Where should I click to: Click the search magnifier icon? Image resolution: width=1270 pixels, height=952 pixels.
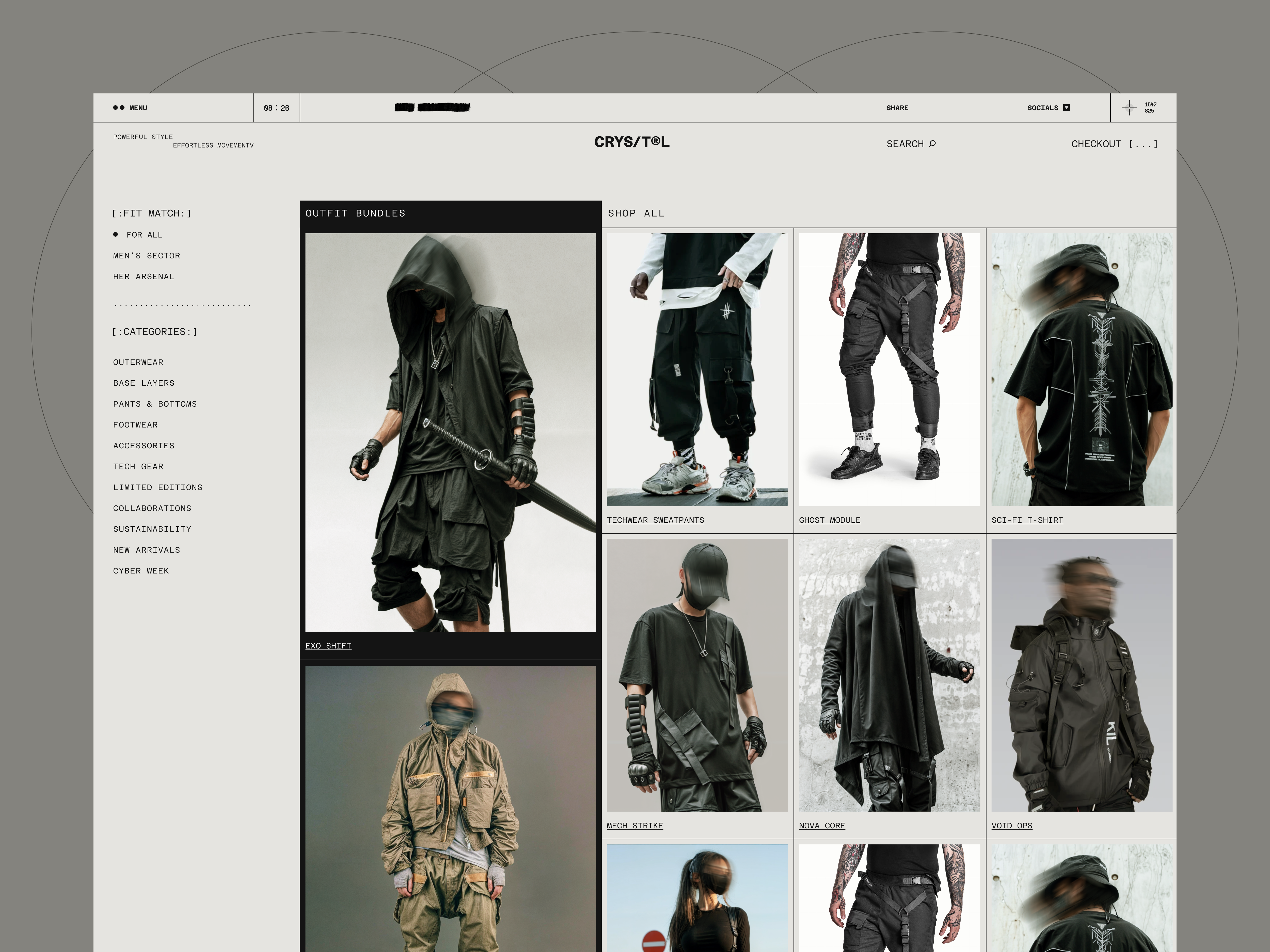[x=932, y=143]
